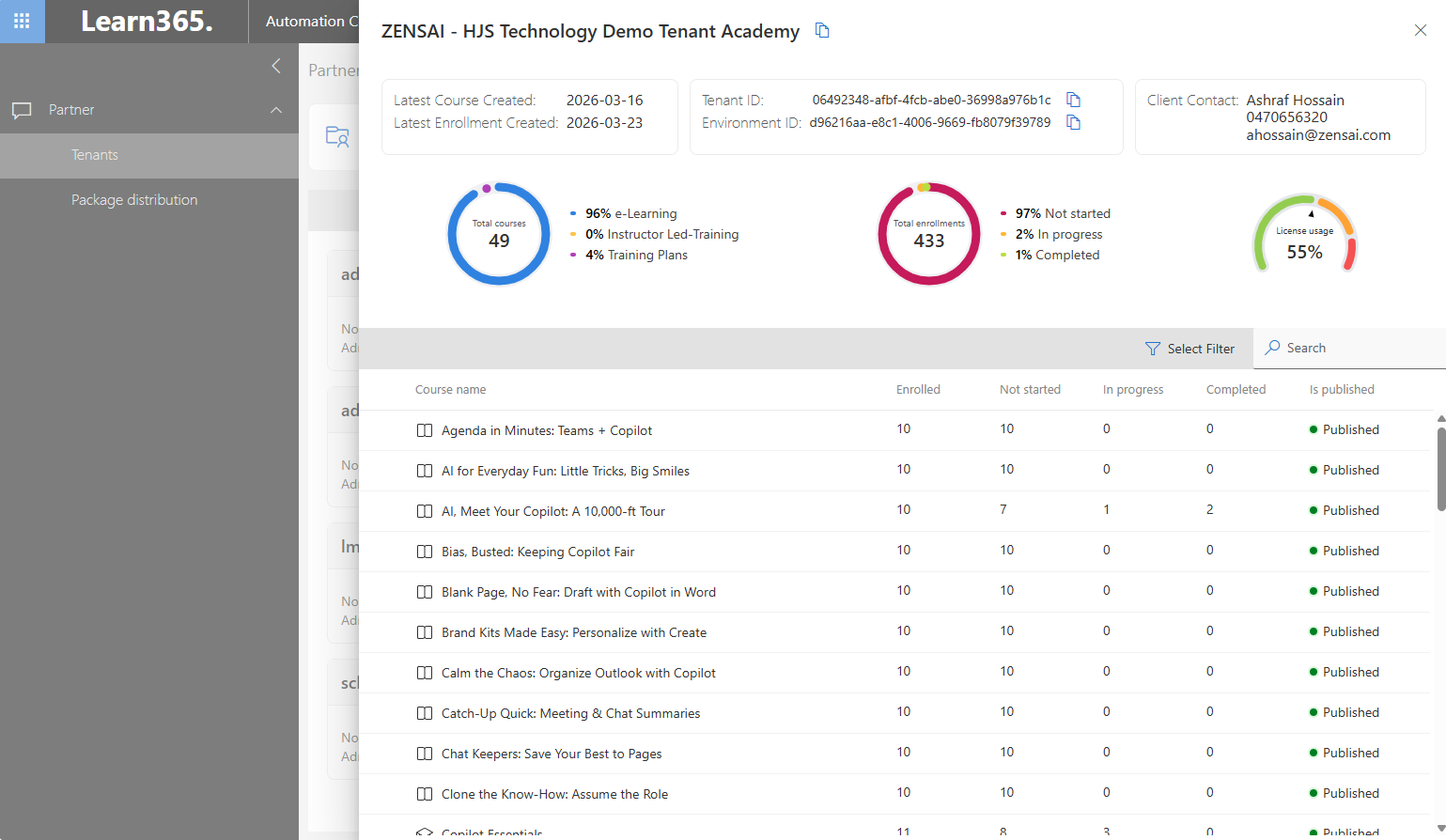Open the app launcher waffle icon
Viewport: 1446px width, 840px height.
pos(22,21)
